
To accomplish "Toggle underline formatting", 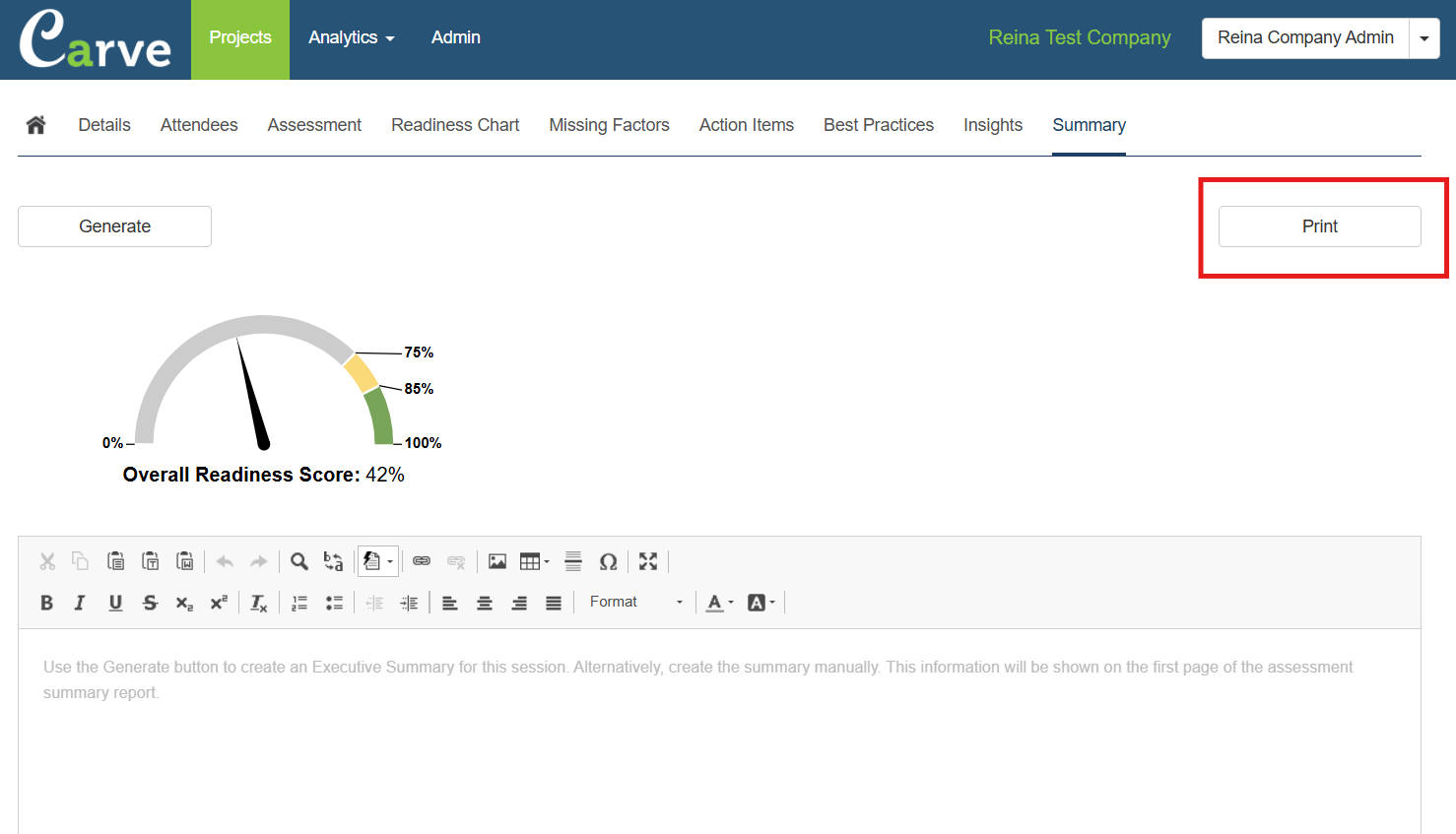I will (x=115, y=603).
